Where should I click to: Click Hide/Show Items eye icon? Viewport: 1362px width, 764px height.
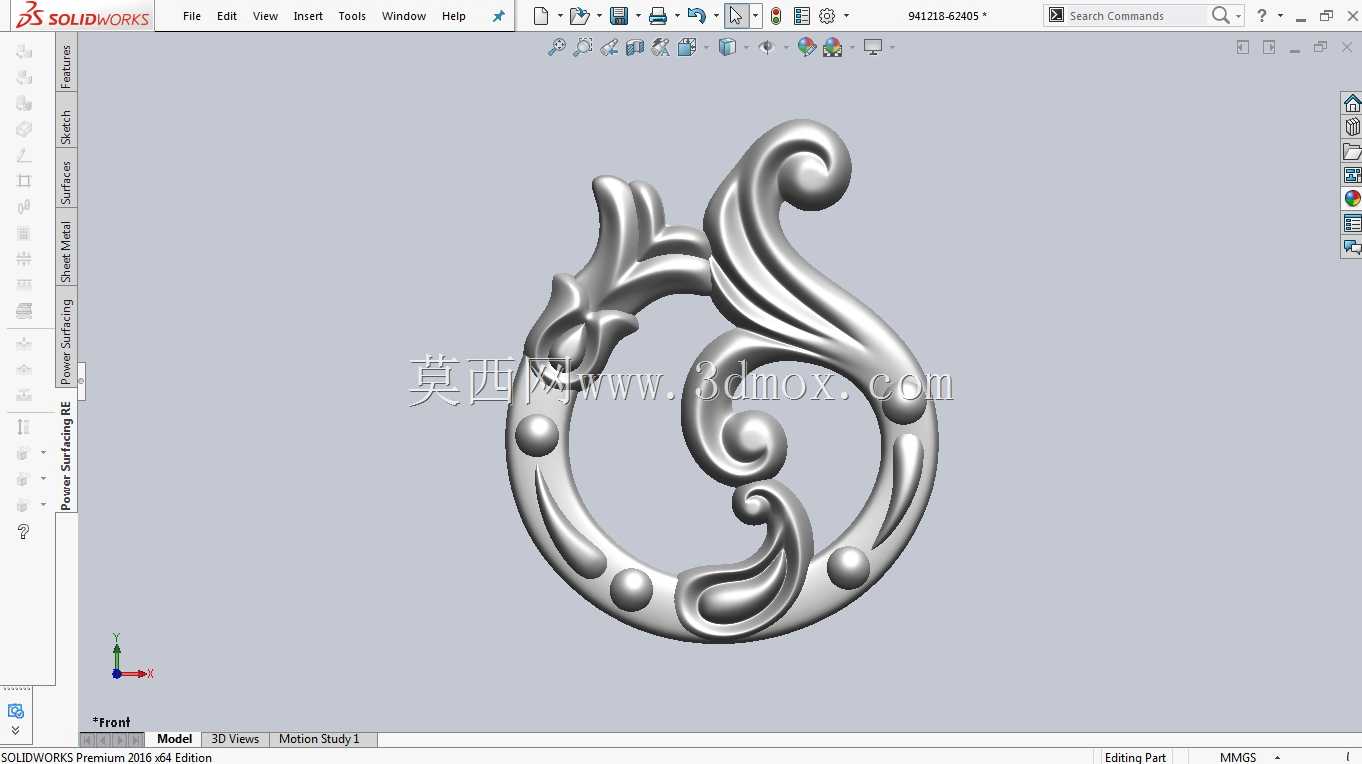pyautogui.click(x=767, y=47)
